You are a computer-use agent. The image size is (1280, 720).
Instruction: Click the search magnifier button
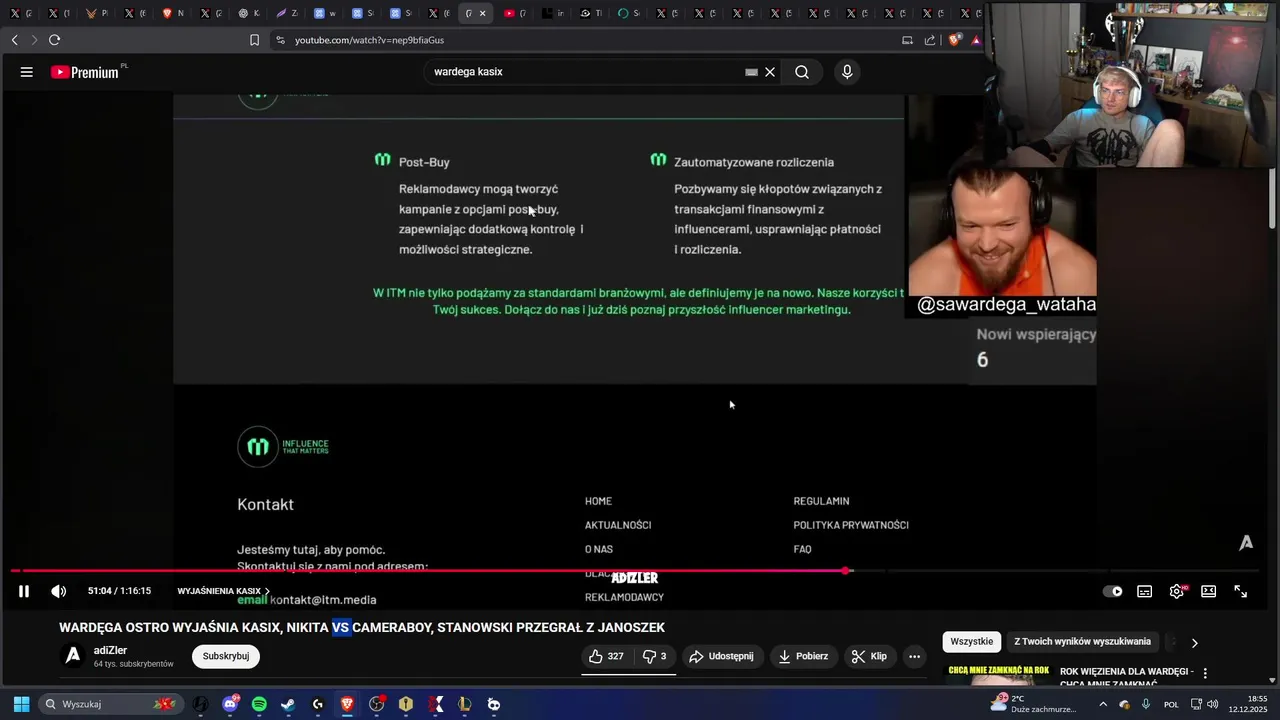point(802,72)
